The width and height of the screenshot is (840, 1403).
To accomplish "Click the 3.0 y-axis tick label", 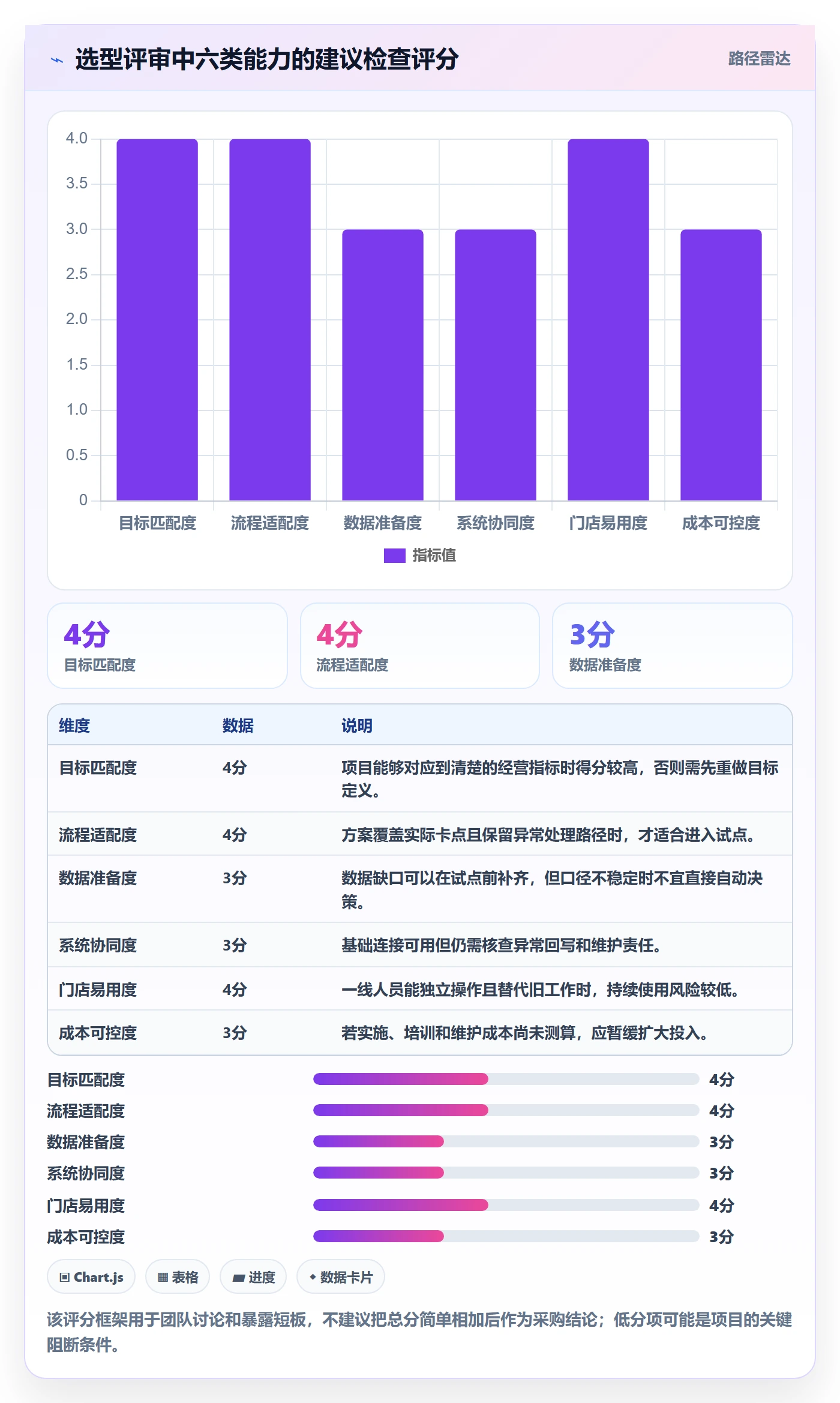I will (77, 229).
